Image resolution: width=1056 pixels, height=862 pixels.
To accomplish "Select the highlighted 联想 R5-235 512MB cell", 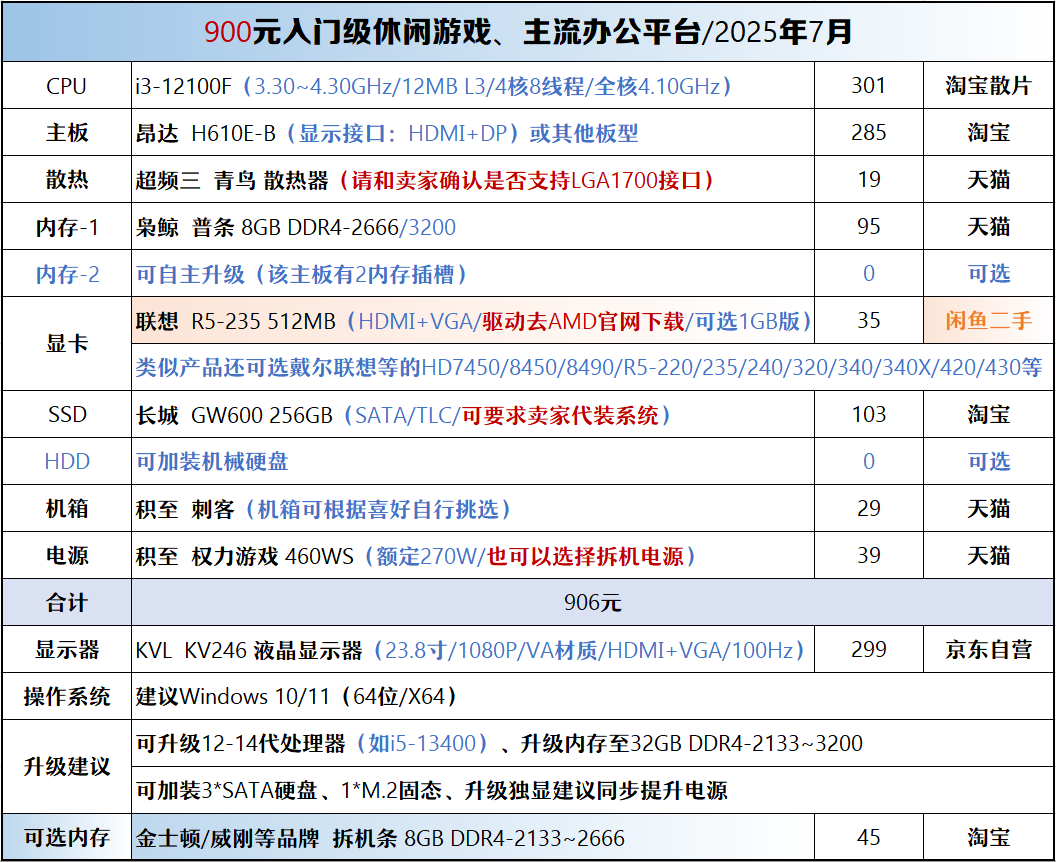I will (x=473, y=321).
